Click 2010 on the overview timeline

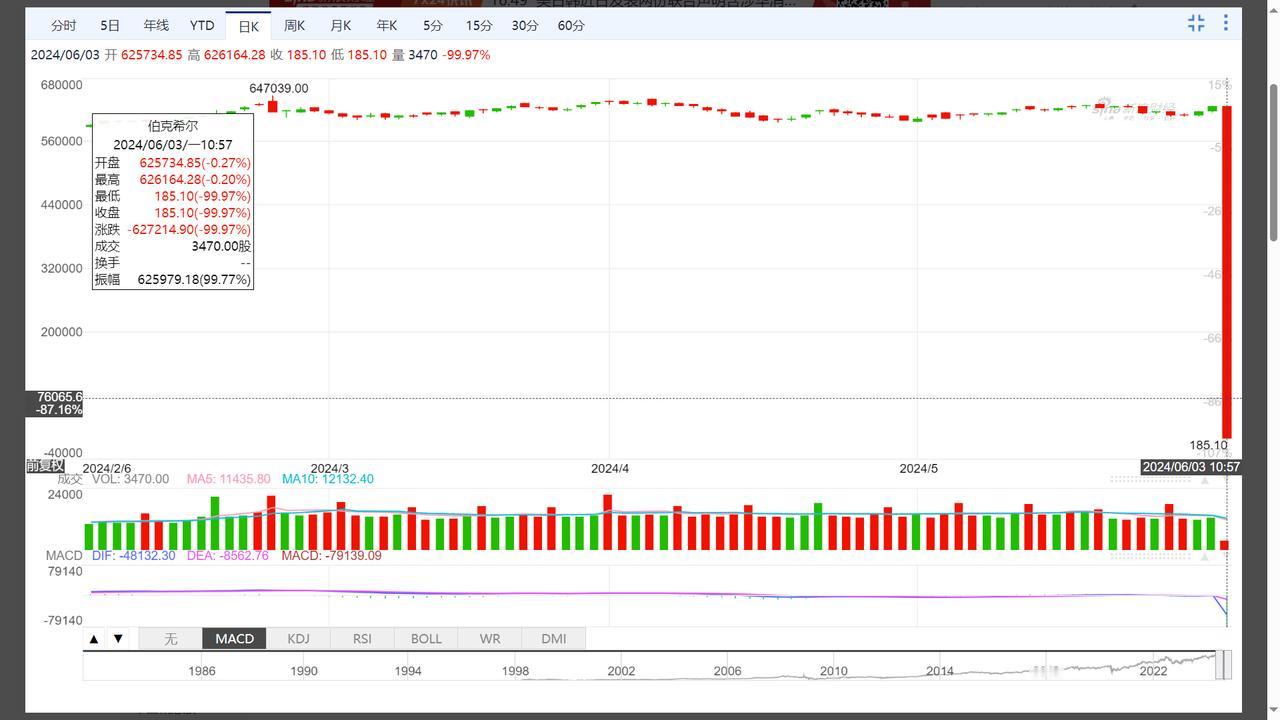pyautogui.click(x=833, y=671)
